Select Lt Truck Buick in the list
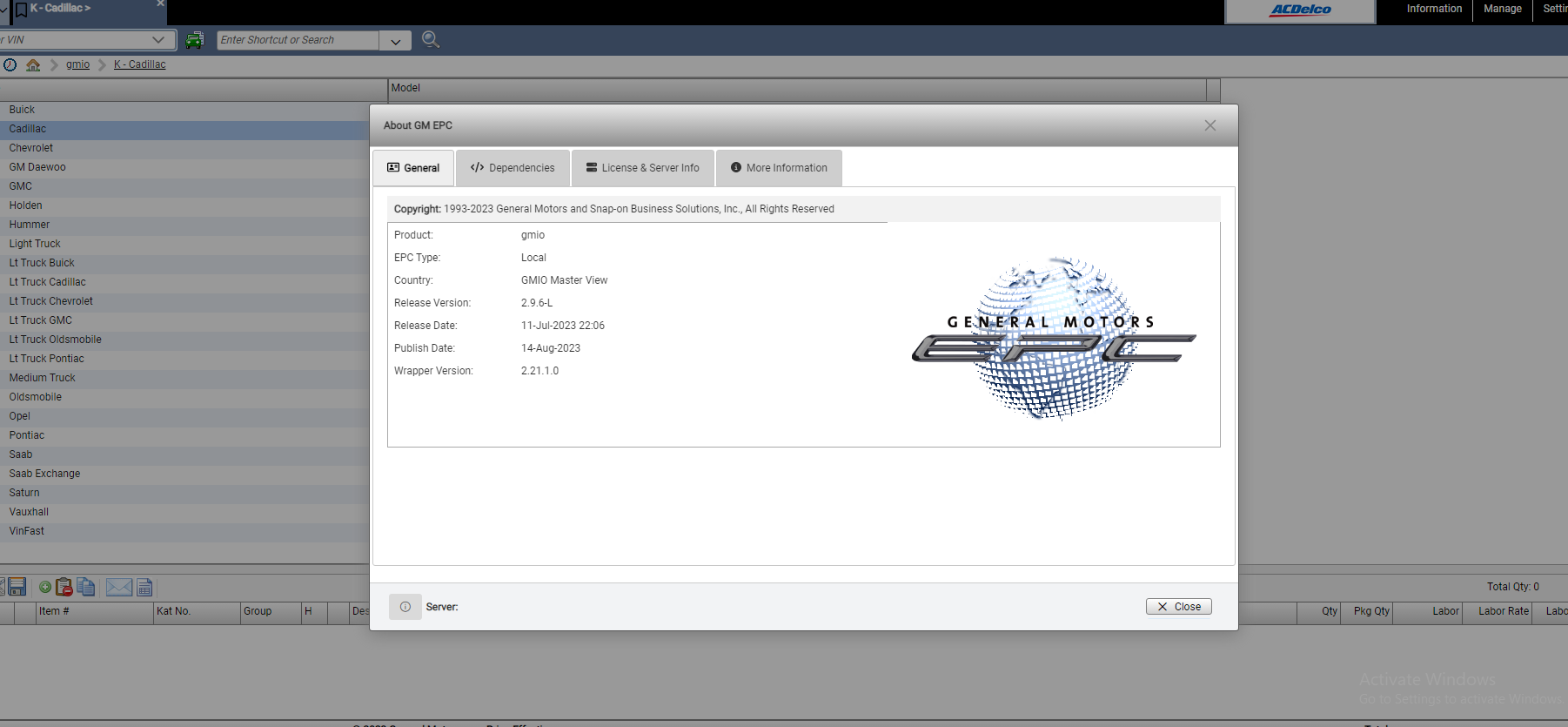 click(x=184, y=263)
